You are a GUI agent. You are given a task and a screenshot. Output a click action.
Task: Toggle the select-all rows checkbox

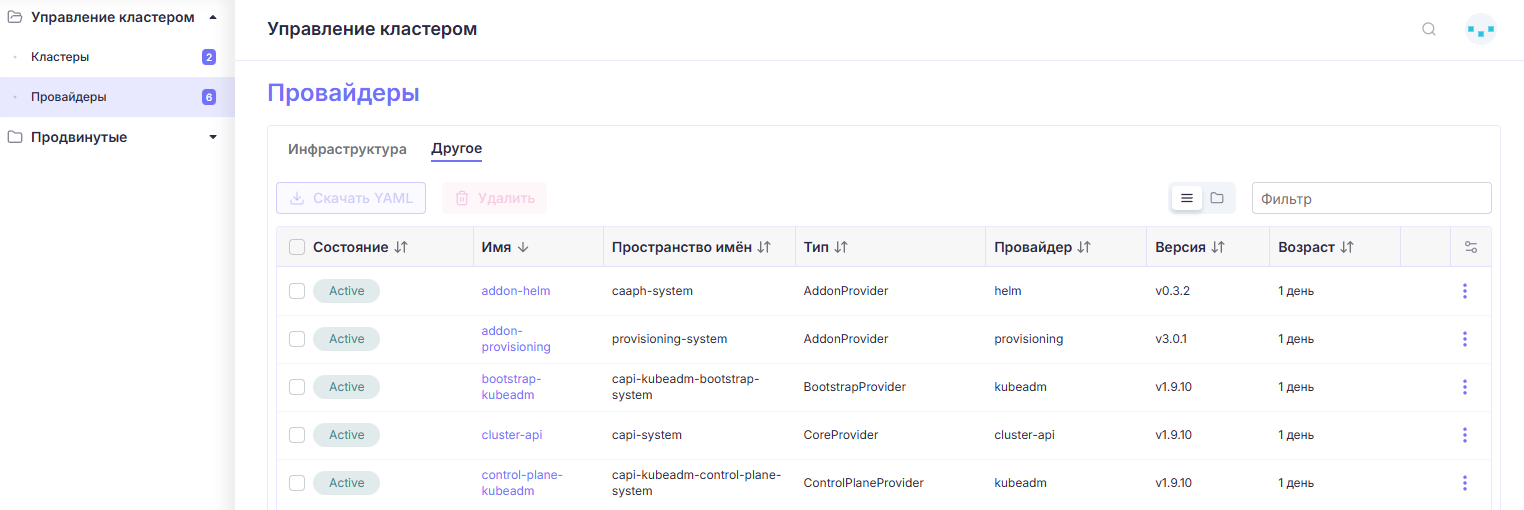click(297, 247)
